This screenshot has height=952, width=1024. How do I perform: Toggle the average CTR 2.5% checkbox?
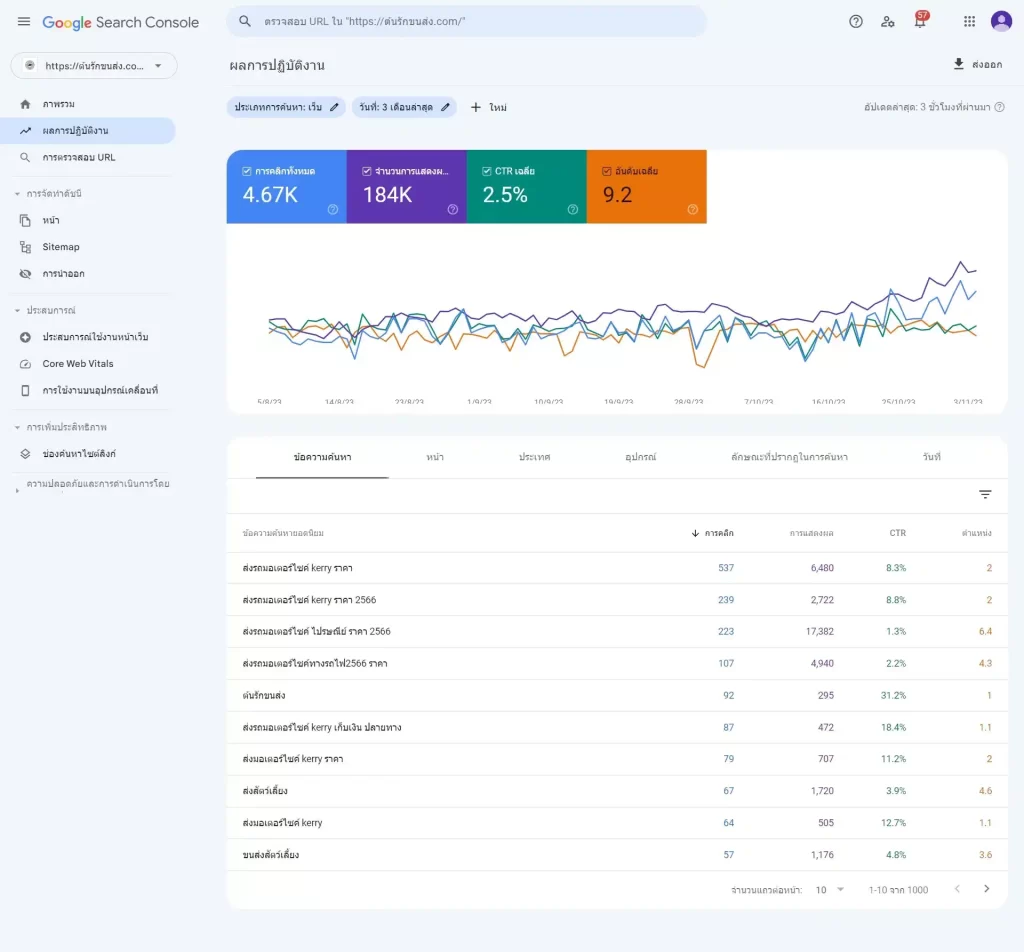click(487, 171)
